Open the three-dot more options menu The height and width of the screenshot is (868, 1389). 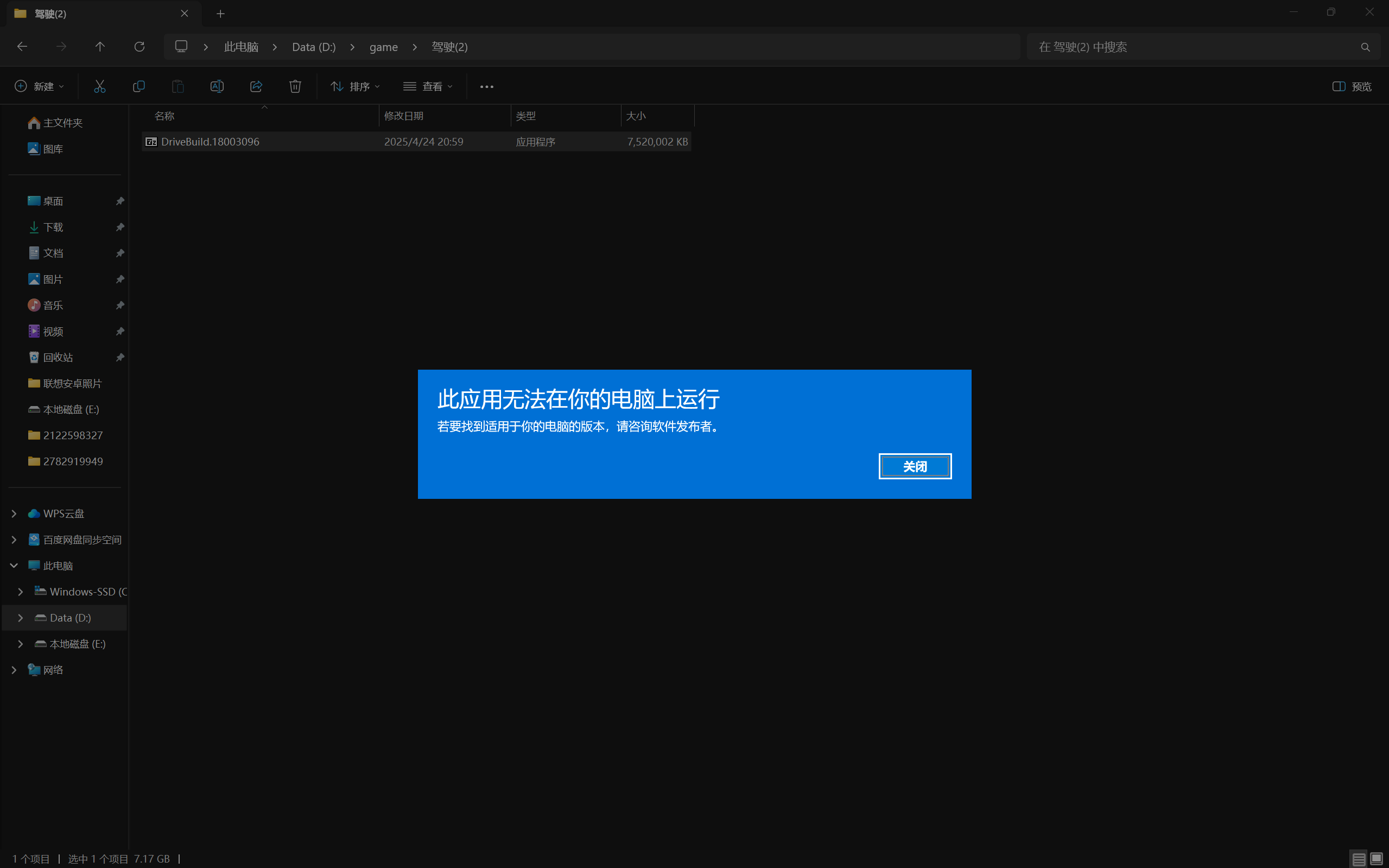click(x=487, y=87)
